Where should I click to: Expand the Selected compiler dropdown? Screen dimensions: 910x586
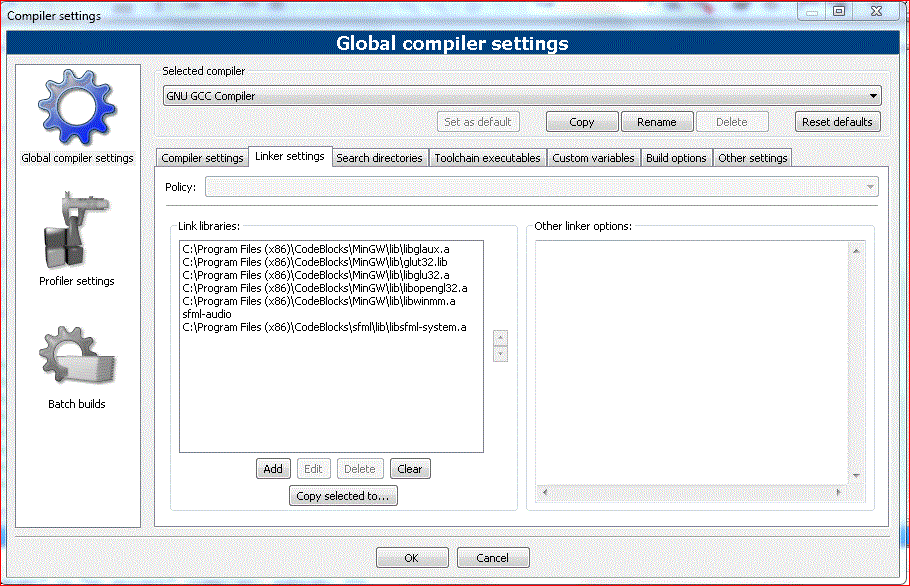point(522,96)
